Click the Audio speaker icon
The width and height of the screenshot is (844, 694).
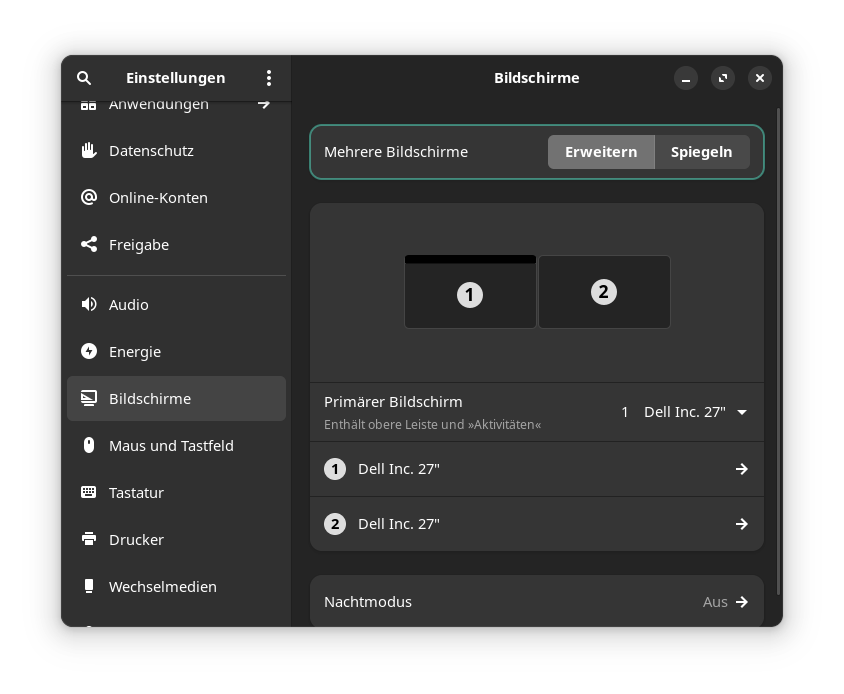(89, 304)
